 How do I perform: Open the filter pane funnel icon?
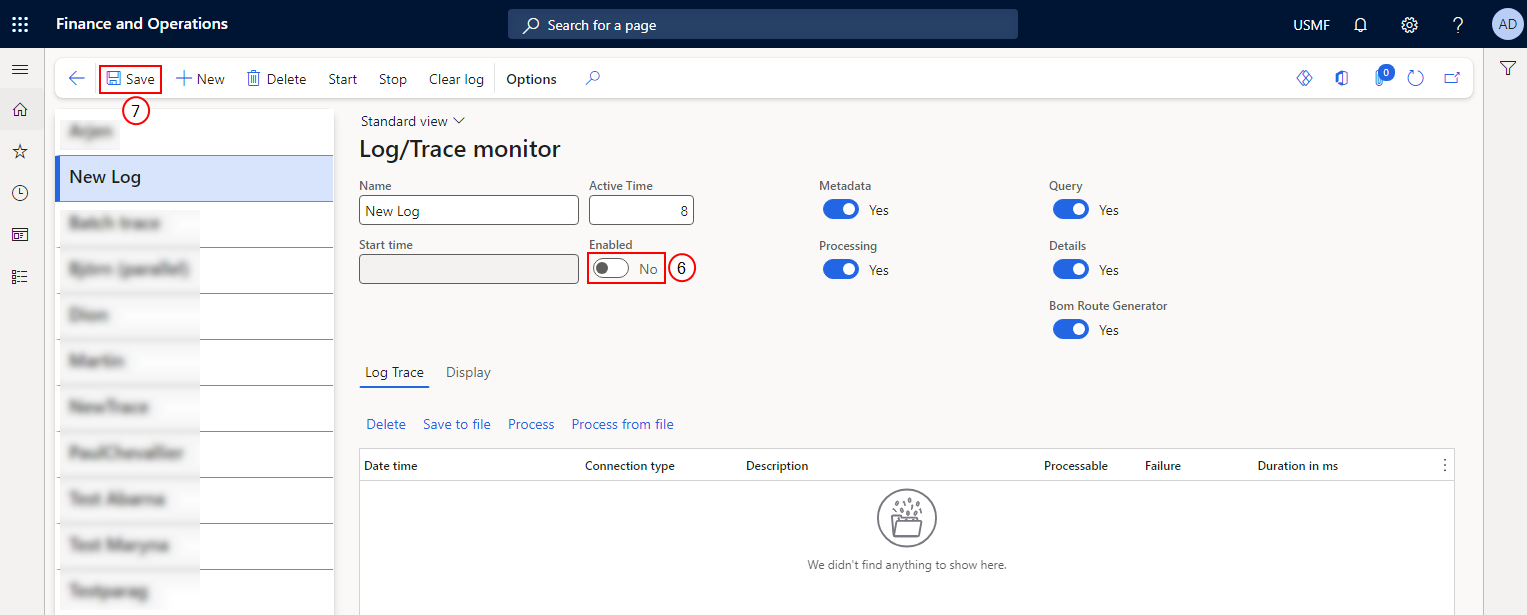pos(1507,68)
